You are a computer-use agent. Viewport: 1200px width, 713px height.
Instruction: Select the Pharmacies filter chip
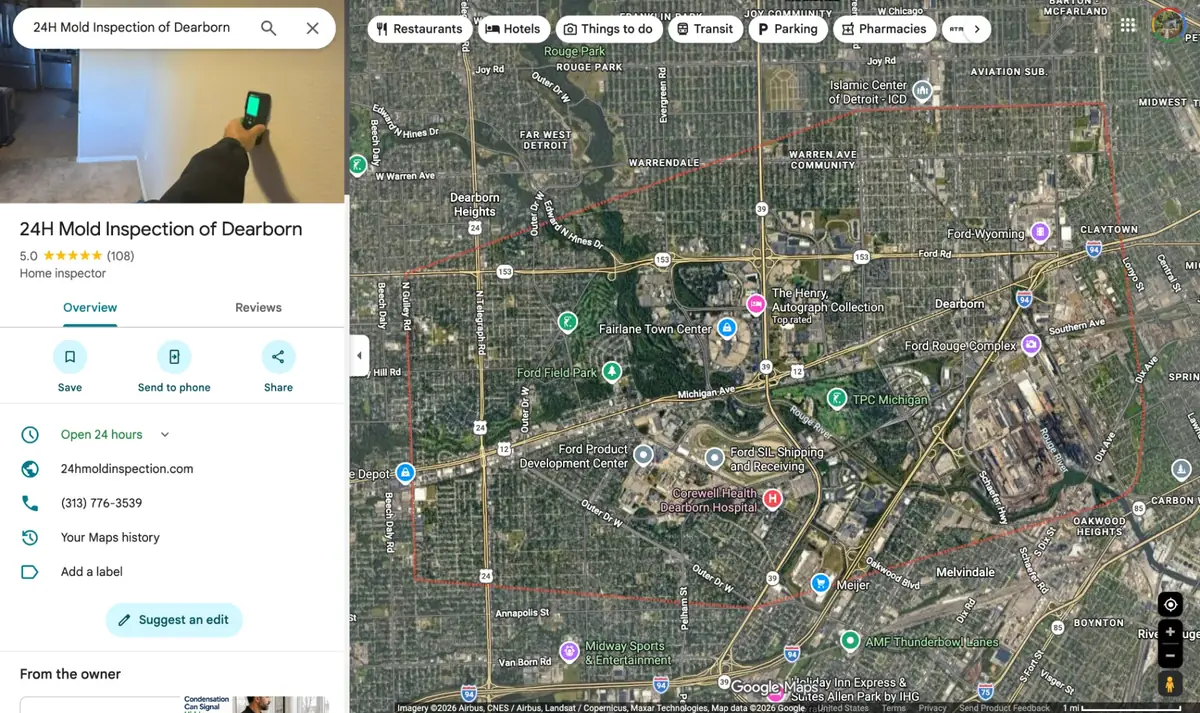pyautogui.click(x=884, y=29)
